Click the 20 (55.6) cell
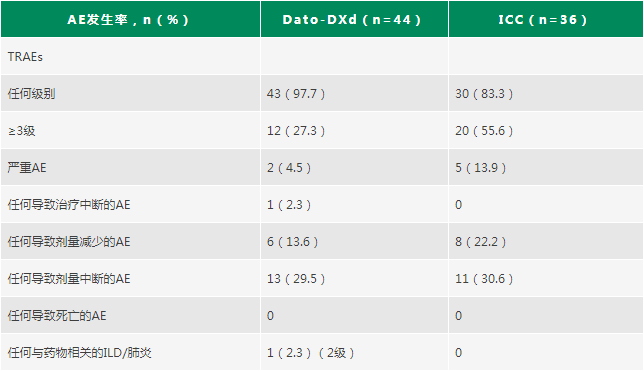Image resolution: width=644 pixels, height=371 pixels. (x=484, y=131)
